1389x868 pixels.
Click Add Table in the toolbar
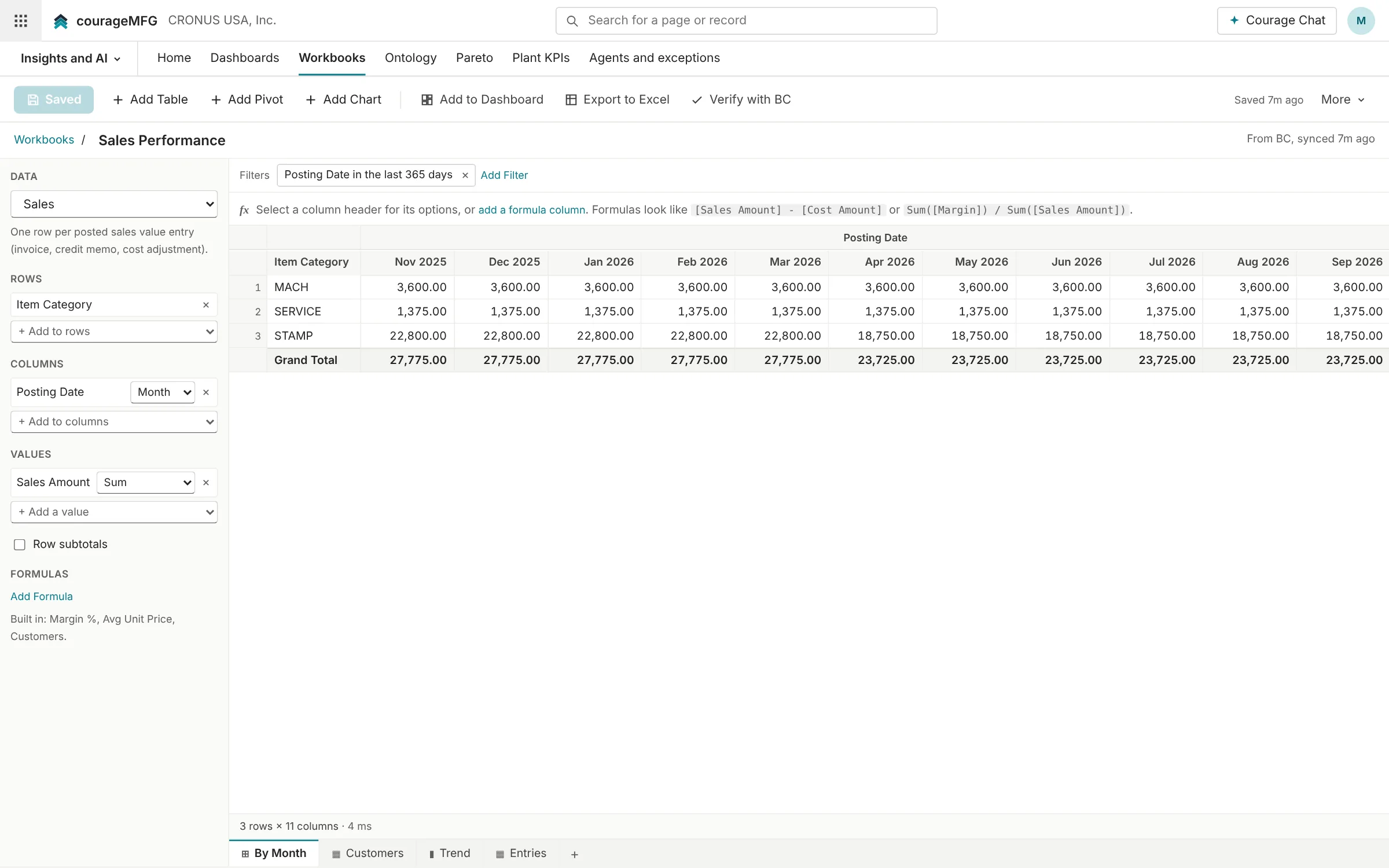point(150,100)
